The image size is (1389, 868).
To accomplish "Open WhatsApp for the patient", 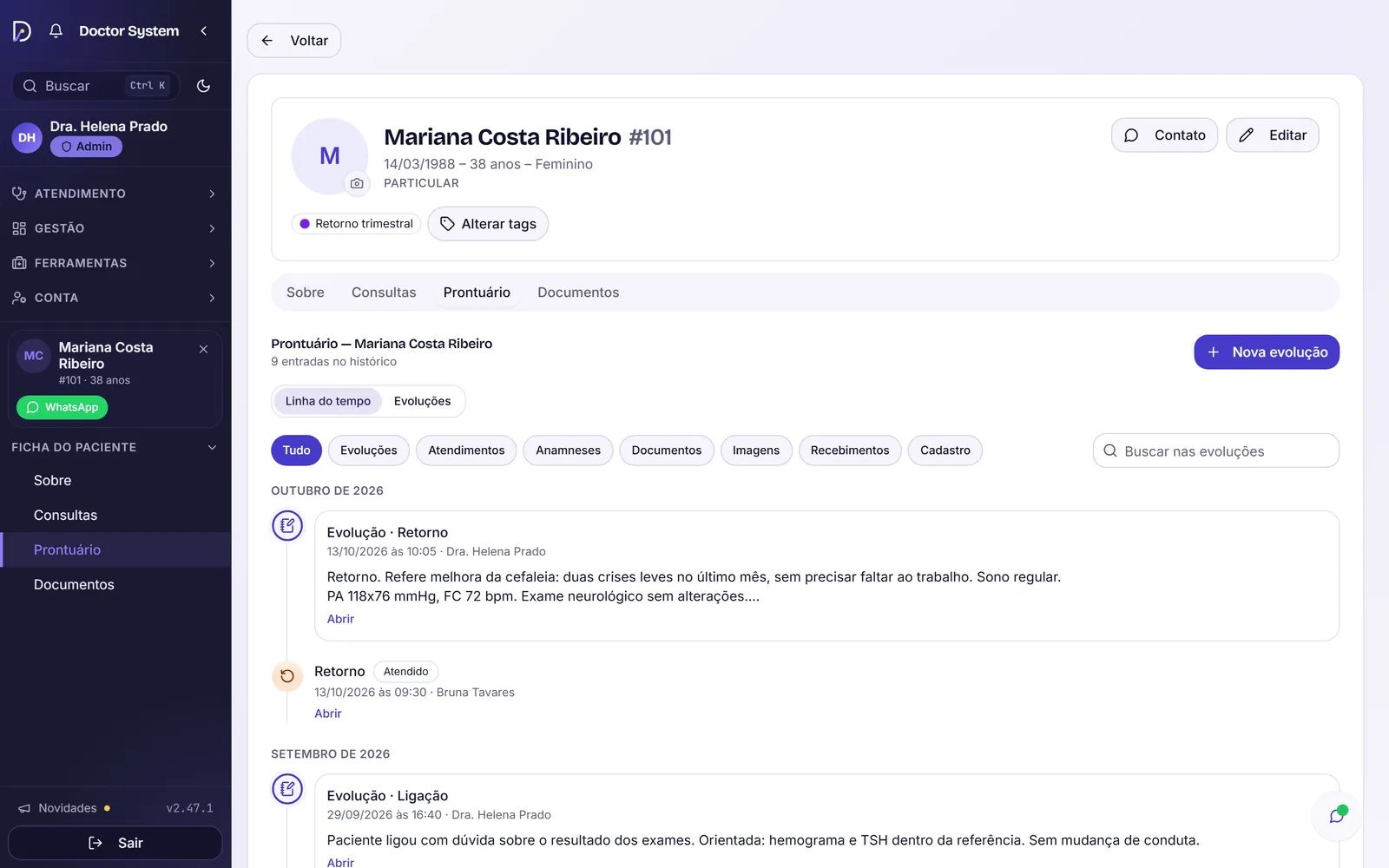I will 63,407.
